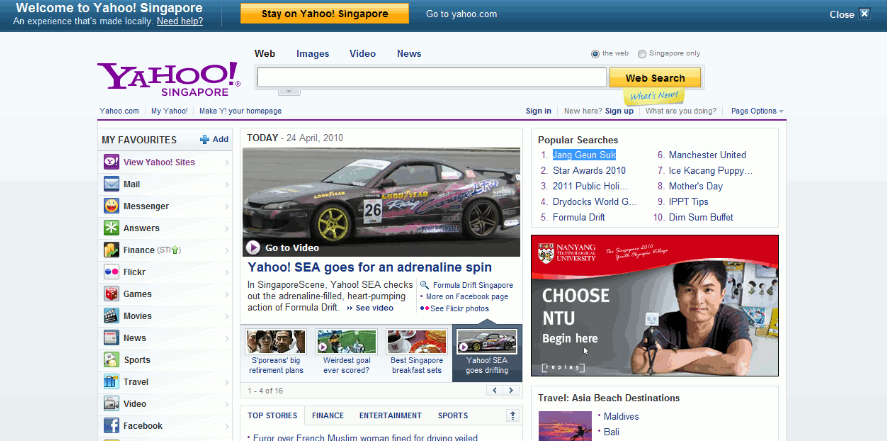Open the Travel suitcase icon
Viewport: 887px width, 441px height.
111,382
